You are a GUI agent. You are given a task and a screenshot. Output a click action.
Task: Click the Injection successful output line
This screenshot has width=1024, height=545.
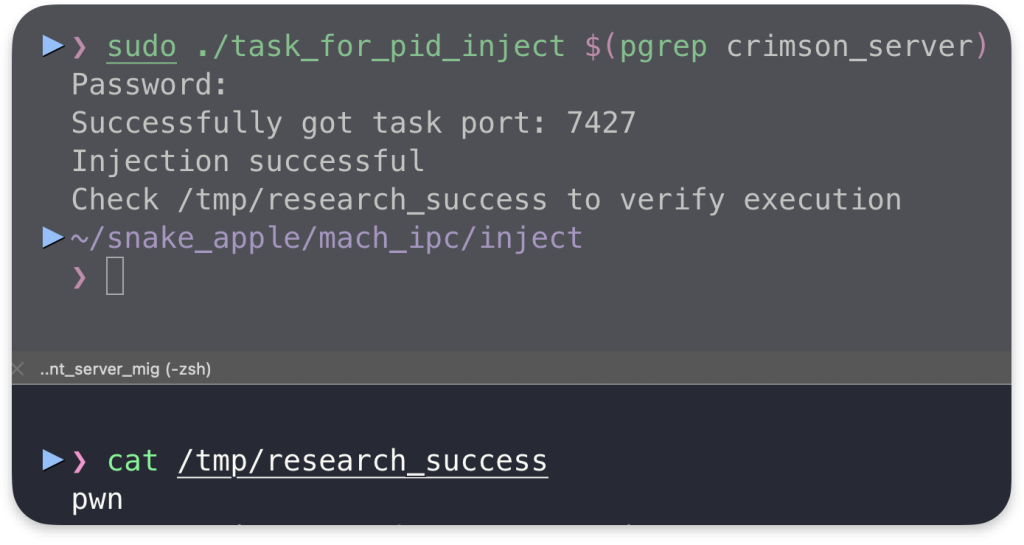click(248, 161)
